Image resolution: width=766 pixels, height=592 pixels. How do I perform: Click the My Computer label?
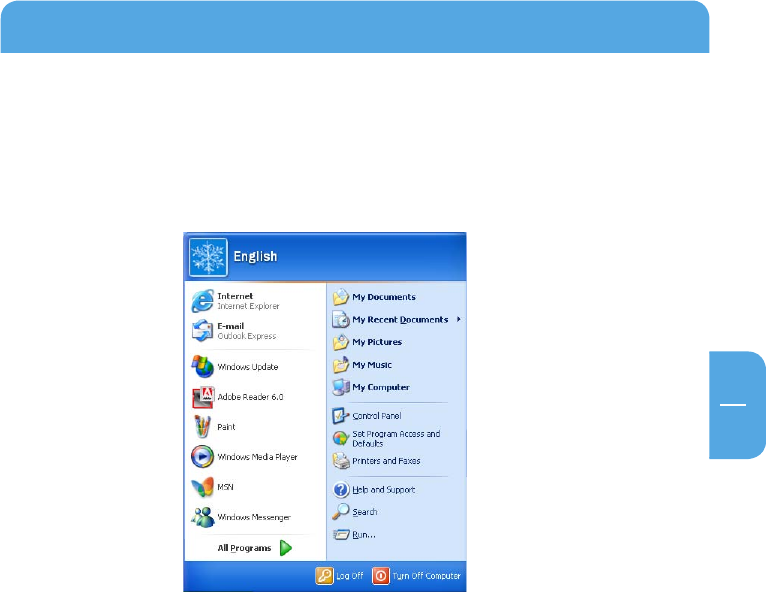(381, 387)
